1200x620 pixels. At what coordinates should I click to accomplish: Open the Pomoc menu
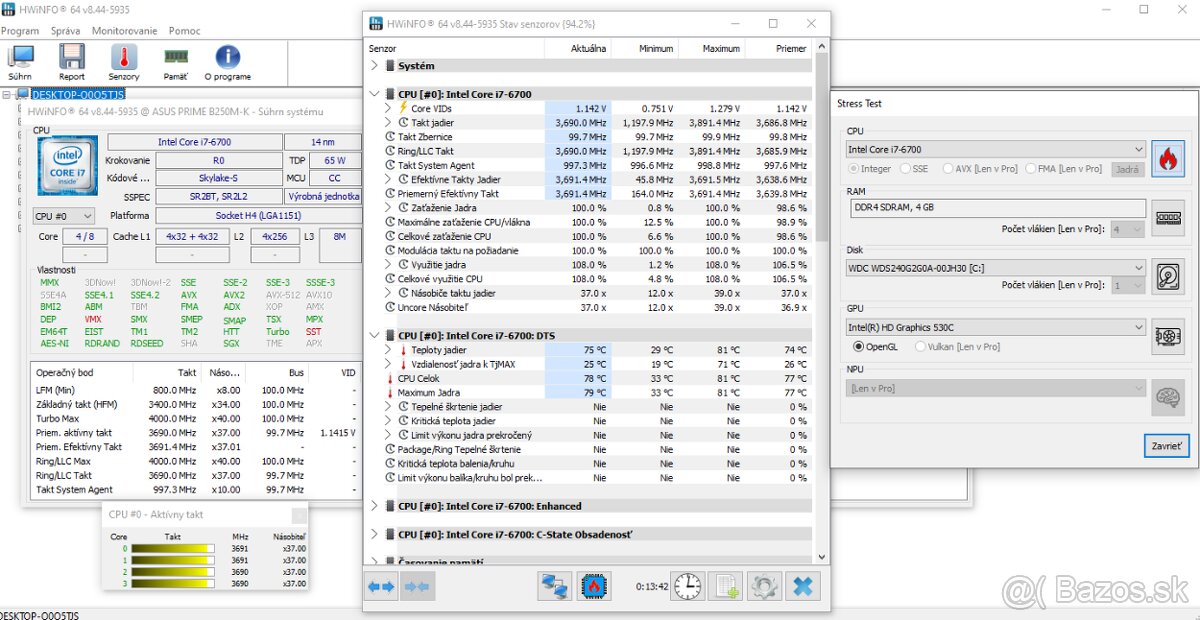[185, 31]
